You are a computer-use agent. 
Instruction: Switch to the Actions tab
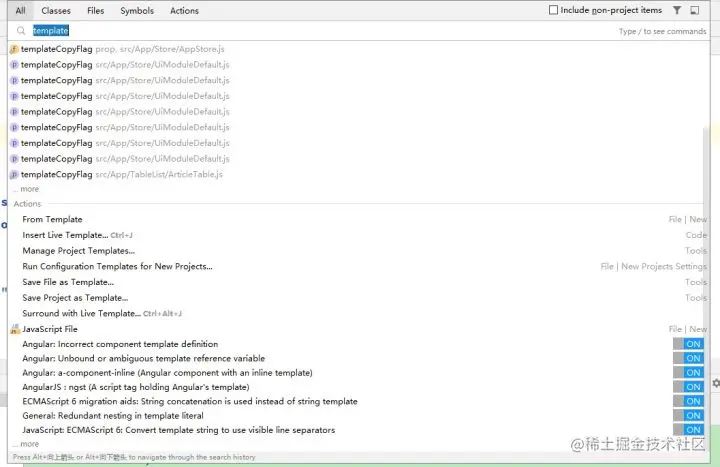pyautogui.click(x=184, y=11)
